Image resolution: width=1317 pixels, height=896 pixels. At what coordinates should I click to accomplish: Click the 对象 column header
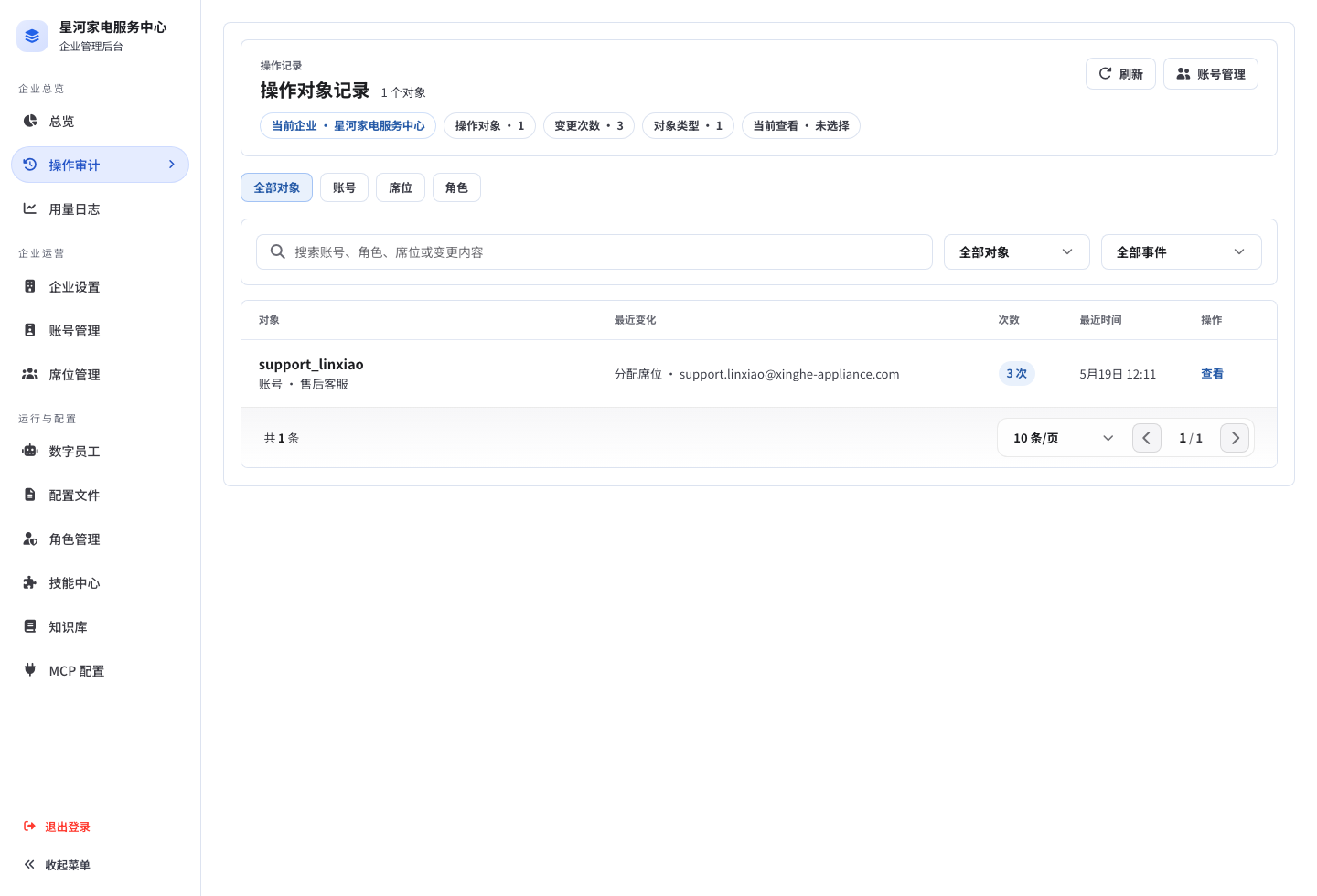(x=269, y=320)
